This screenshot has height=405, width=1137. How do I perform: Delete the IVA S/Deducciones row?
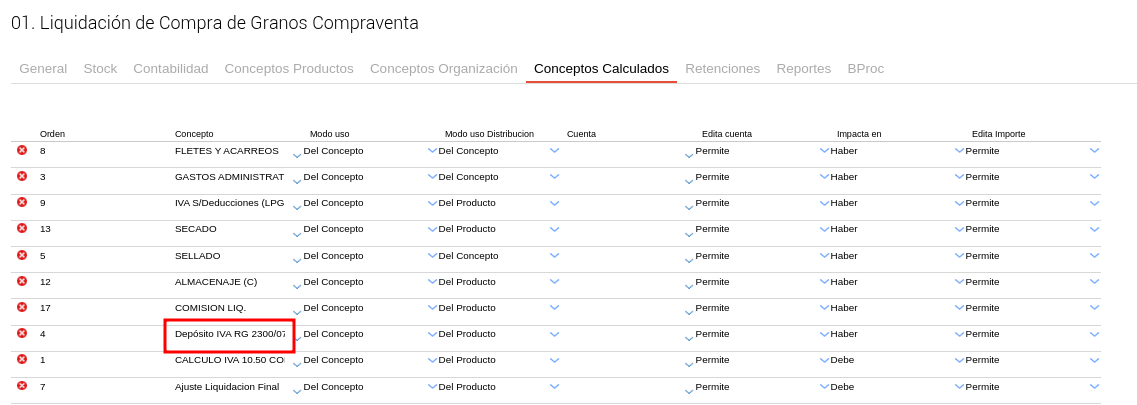22,202
